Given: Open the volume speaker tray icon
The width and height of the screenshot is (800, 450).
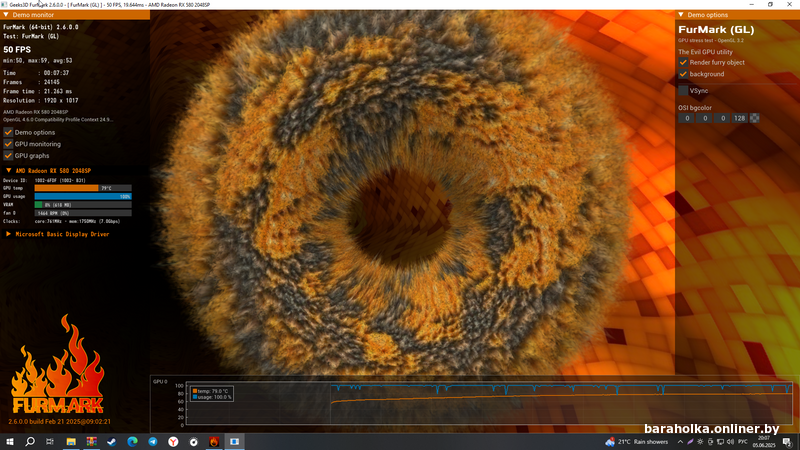Looking at the screenshot, I should 730,442.
